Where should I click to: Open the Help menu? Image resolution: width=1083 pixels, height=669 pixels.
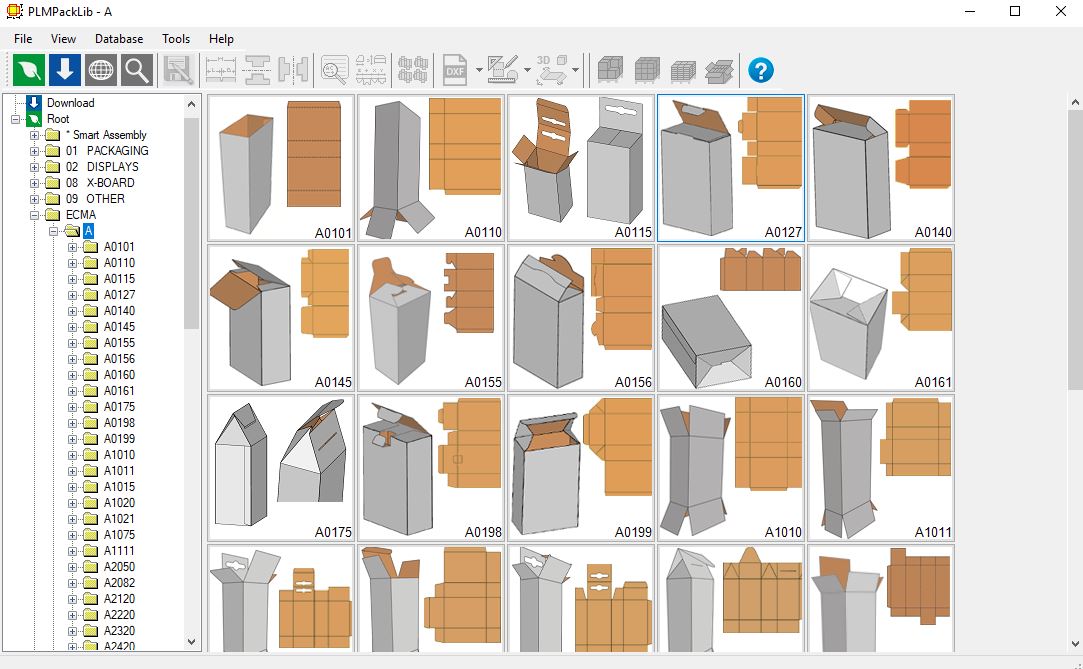pyautogui.click(x=221, y=39)
